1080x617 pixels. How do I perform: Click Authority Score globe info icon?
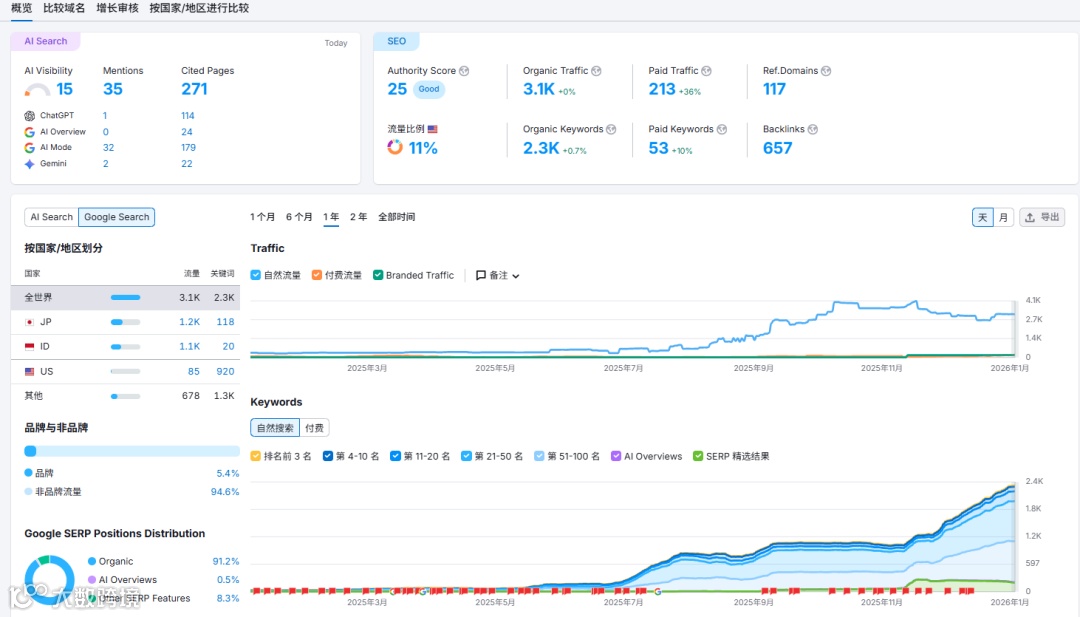click(x=464, y=71)
